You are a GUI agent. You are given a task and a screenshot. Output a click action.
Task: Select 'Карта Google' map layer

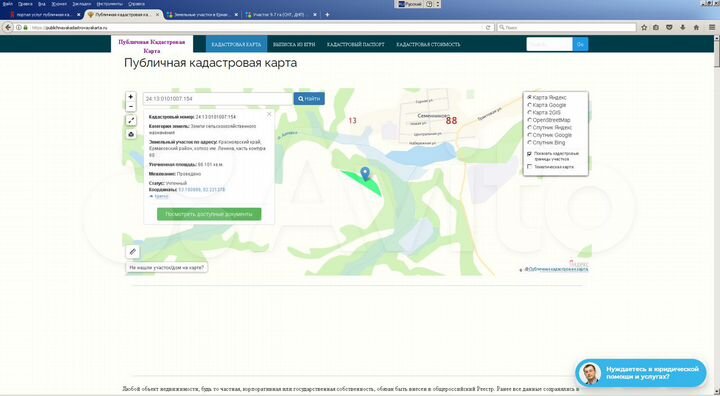[529, 105]
